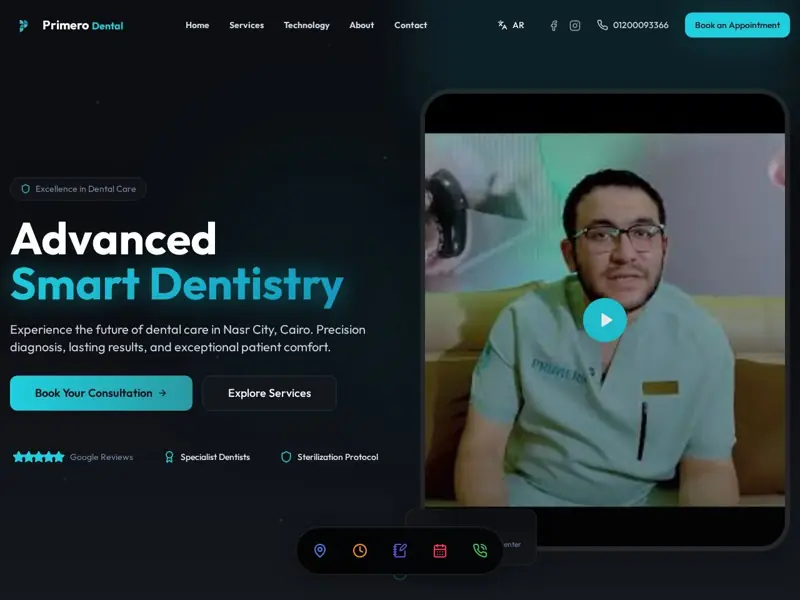This screenshot has height=600, width=800.
Task: Click the phone icon beside 01200093366
Action: tap(602, 25)
